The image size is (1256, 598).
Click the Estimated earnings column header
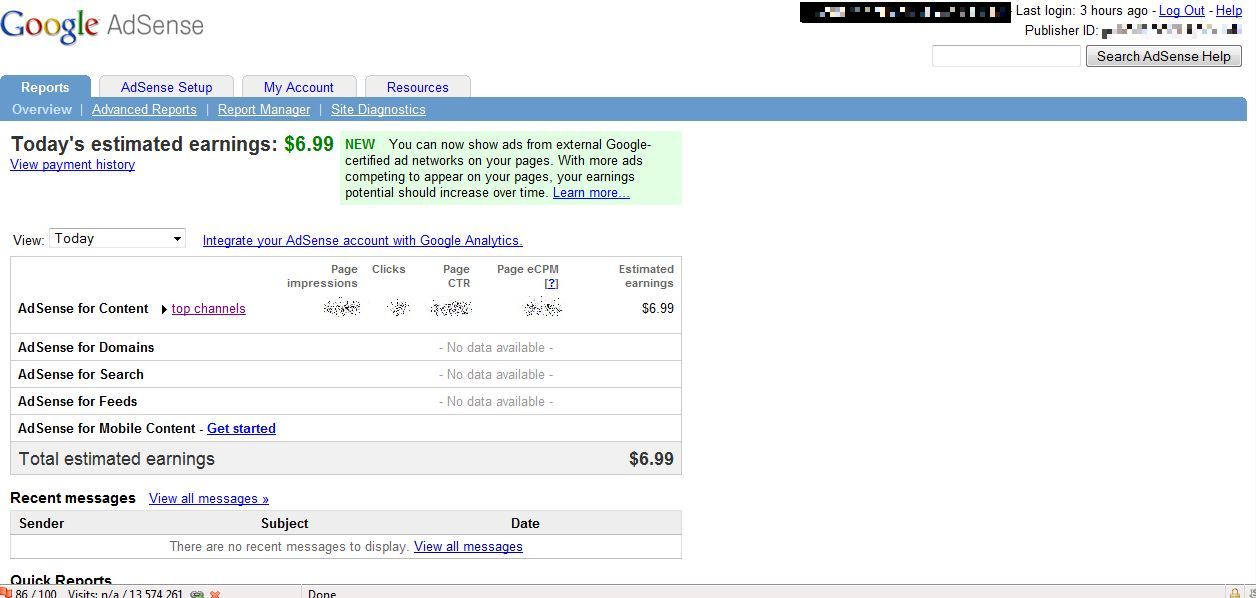click(x=646, y=276)
